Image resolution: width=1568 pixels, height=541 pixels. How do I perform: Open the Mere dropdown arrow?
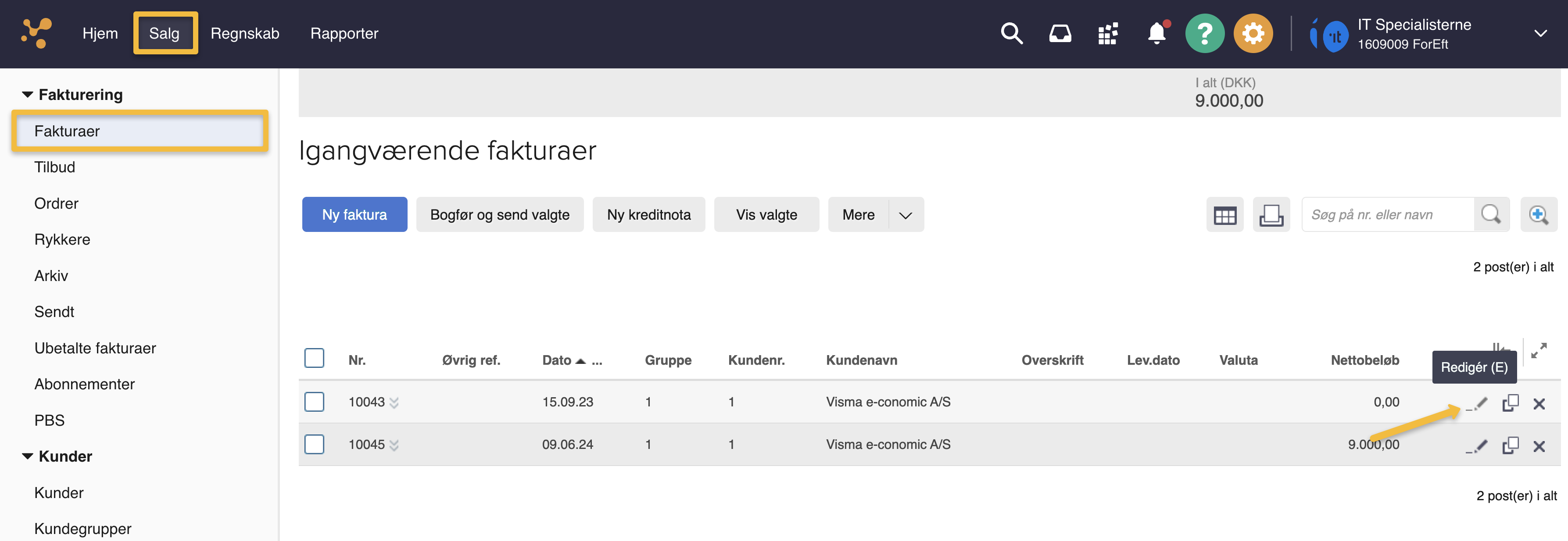pos(905,214)
